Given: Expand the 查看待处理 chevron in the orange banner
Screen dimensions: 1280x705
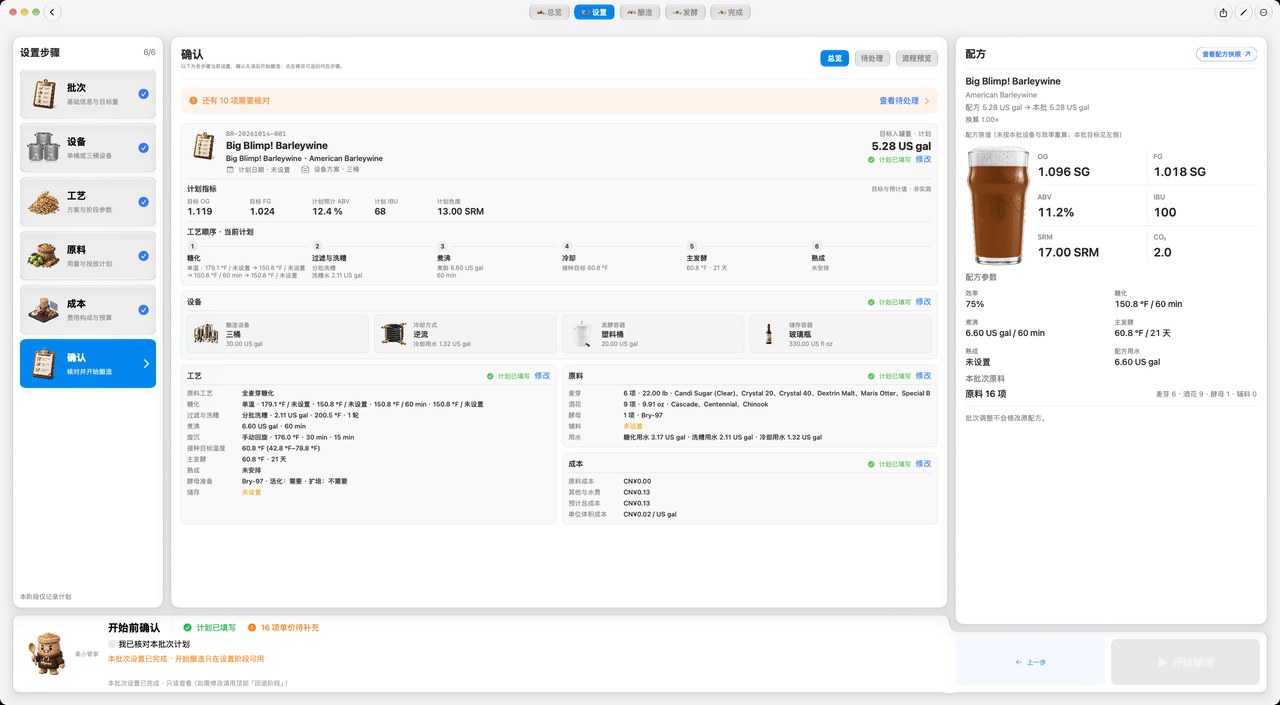Looking at the screenshot, I should click(927, 101).
